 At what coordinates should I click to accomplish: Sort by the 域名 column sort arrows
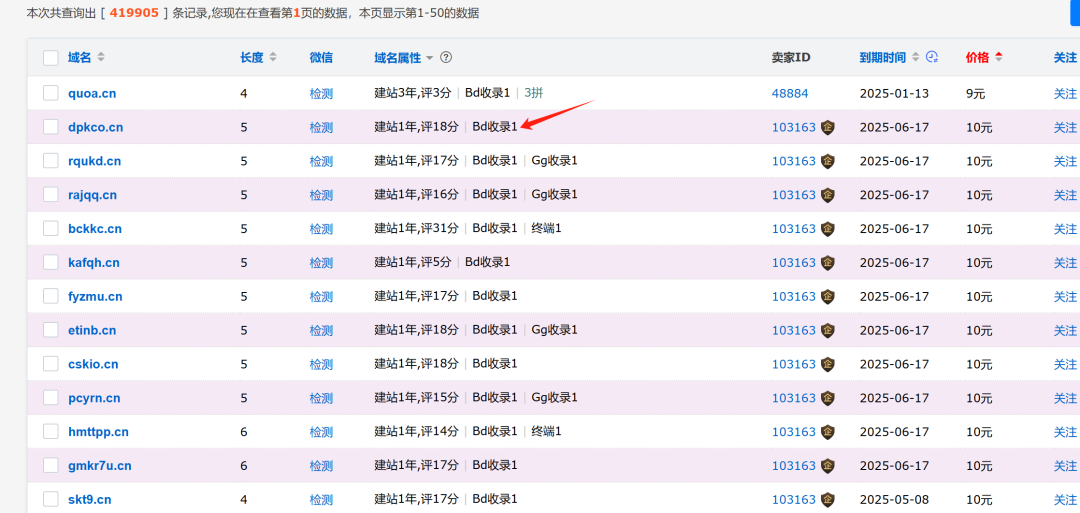click(x=101, y=58)
